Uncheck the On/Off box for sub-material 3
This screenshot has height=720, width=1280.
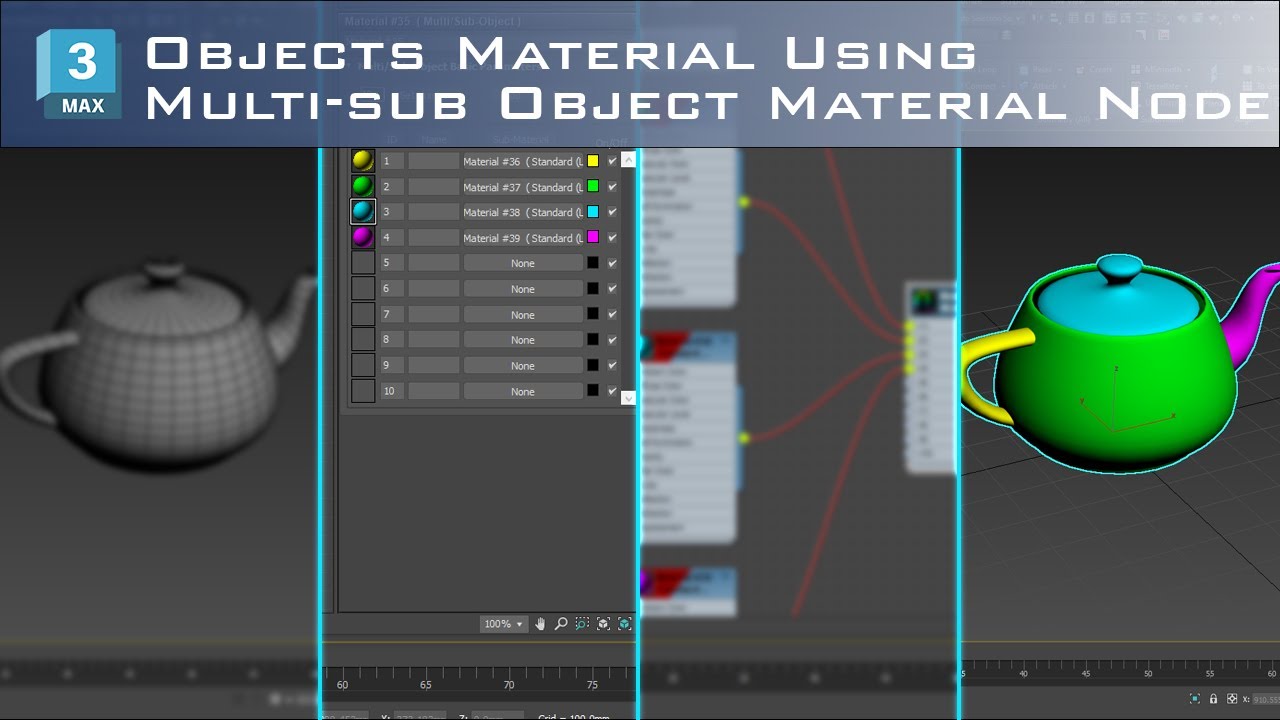612,212
